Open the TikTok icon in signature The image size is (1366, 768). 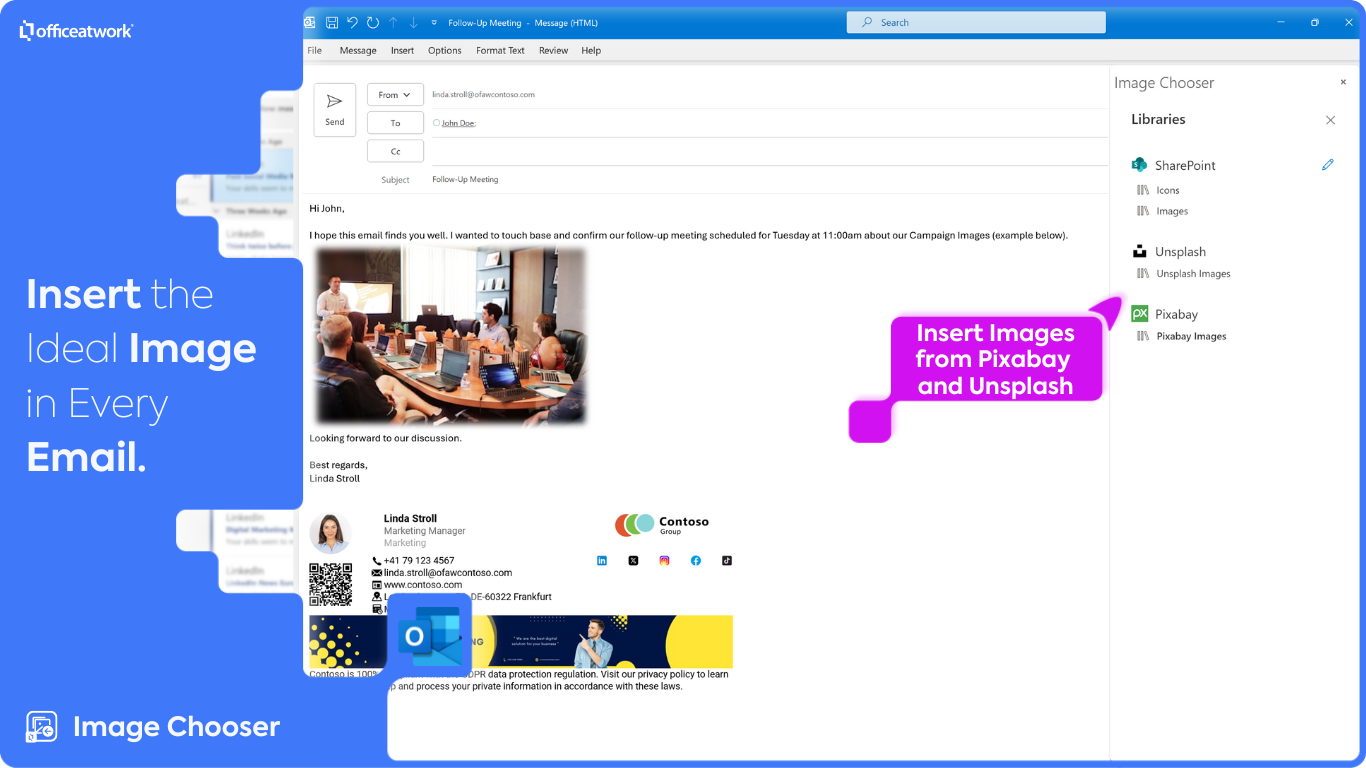pos(727,561)
